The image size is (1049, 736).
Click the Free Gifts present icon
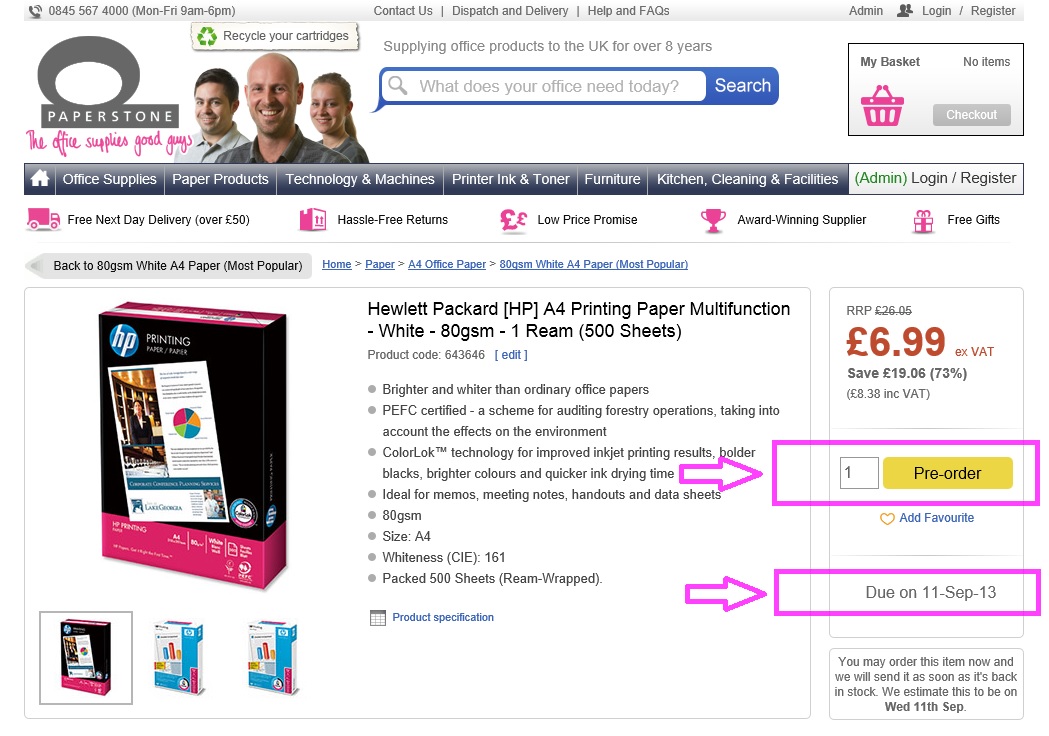click(923, 221)
